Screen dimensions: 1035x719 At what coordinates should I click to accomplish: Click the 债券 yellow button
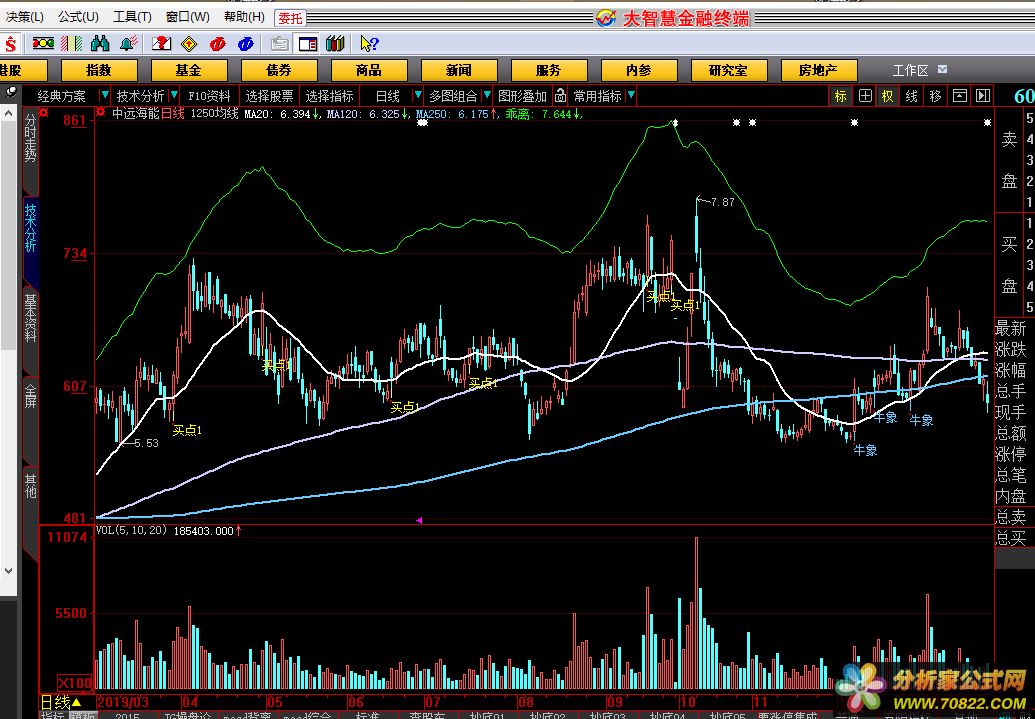tap(279, 70)
